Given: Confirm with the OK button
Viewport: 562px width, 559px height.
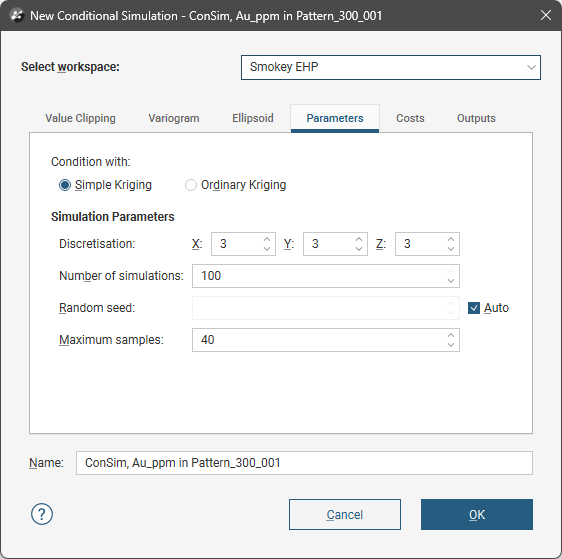Looking at the screenshot, I should point(477,515).
